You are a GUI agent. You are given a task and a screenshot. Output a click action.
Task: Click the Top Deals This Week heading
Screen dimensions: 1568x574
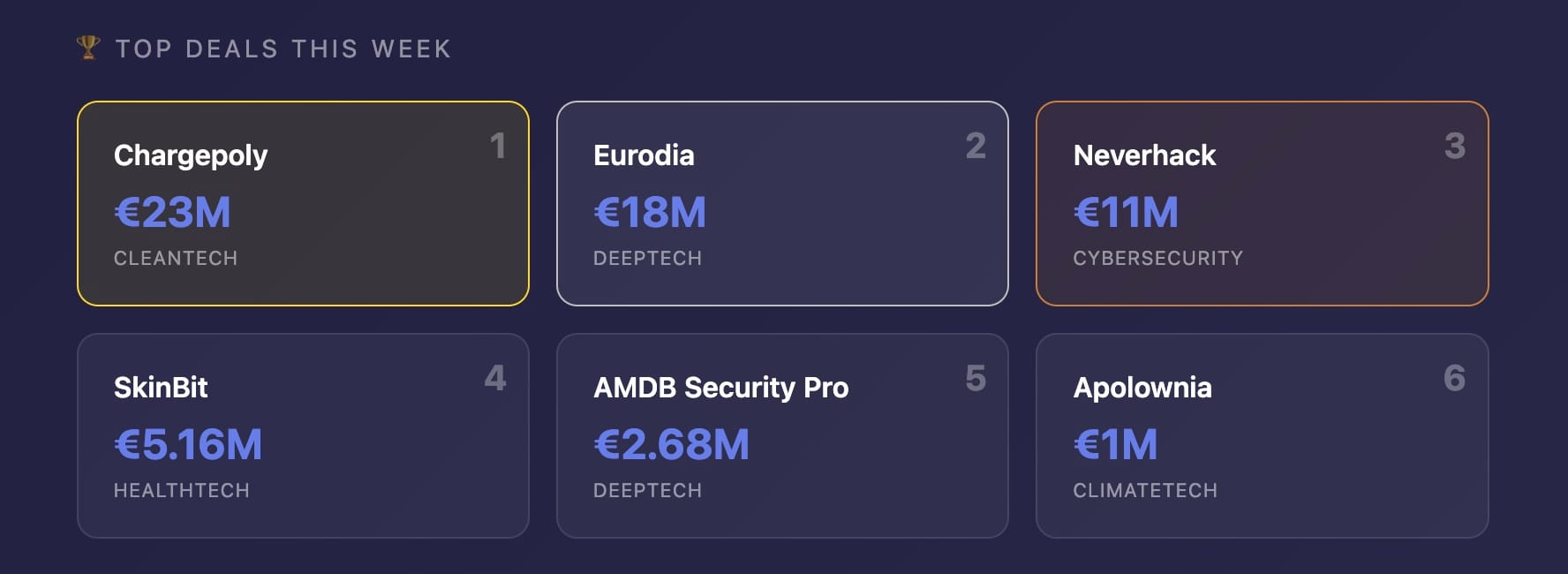click(x=283, y=49)
